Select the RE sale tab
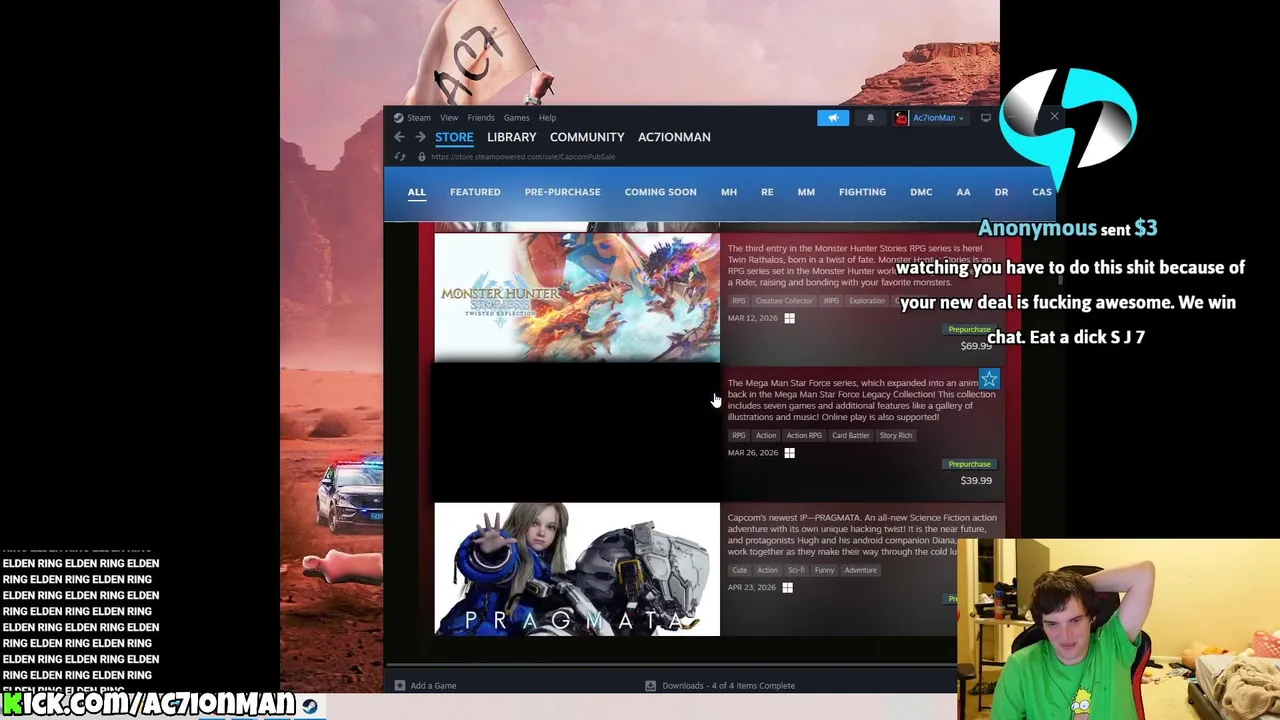The width and height of the screenshot is (1280, 720). [x=767, y=192]
